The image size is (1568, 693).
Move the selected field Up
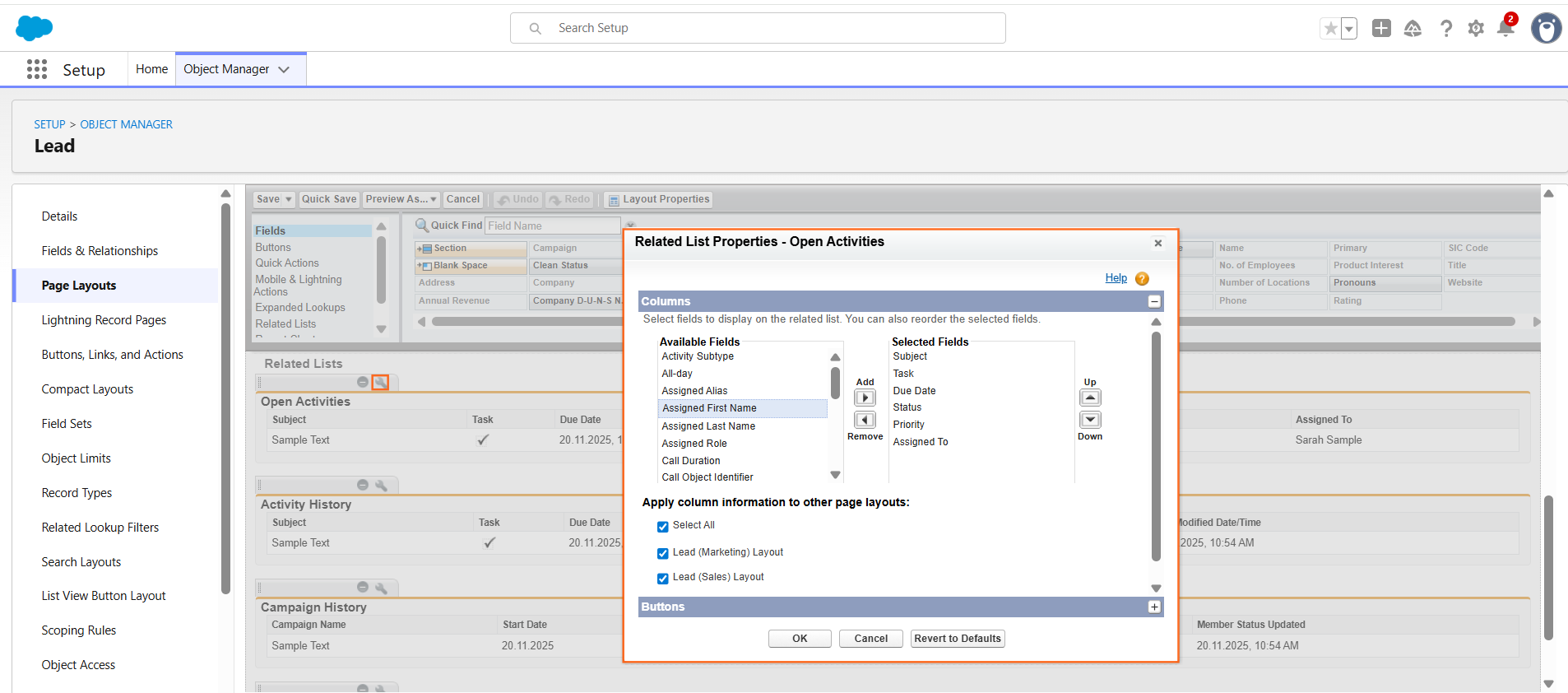point(1090,398)
